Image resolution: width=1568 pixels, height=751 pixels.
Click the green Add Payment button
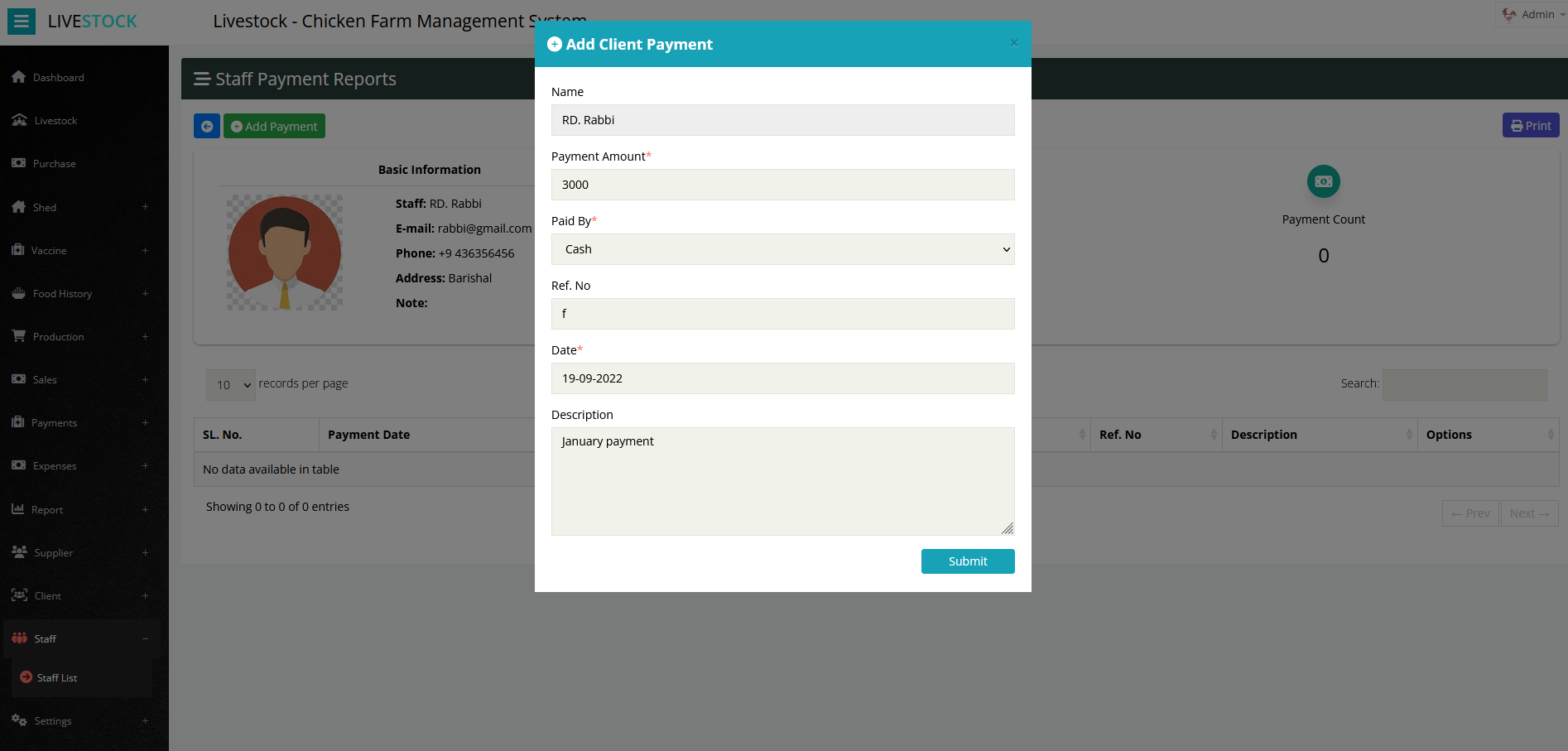(274, 126)
